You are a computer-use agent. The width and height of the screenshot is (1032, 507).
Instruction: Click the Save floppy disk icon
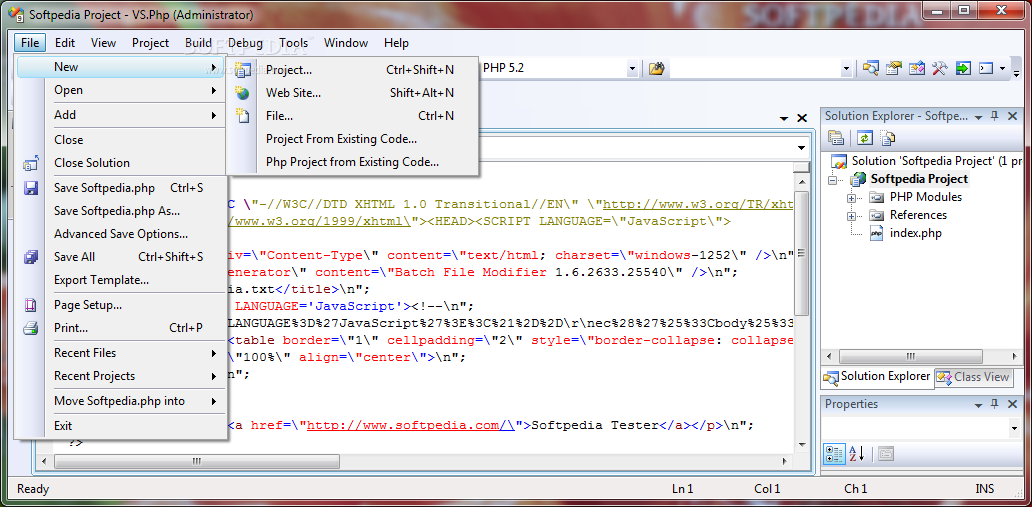tap(30, 188)
